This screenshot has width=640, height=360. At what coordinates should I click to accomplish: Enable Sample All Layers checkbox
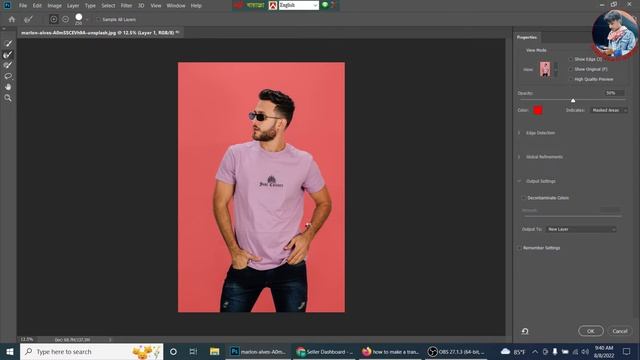click(x=98, y=19)
